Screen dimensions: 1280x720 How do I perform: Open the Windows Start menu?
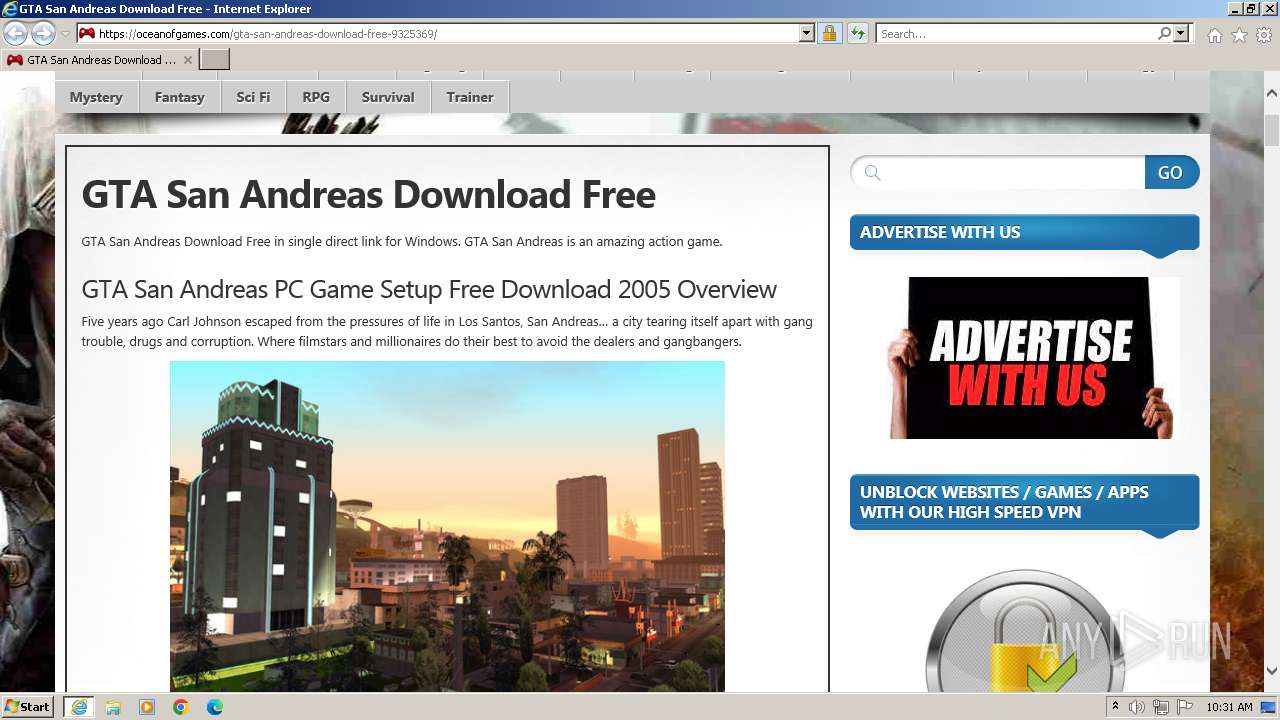click(x=27, y=706)
